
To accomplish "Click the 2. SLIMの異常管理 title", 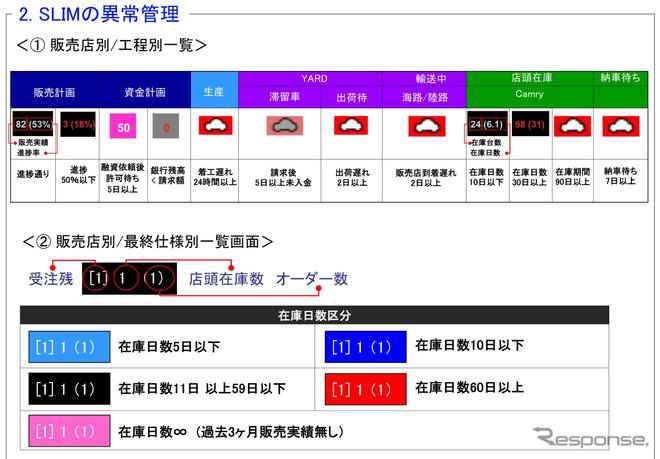I will (99, 14).
